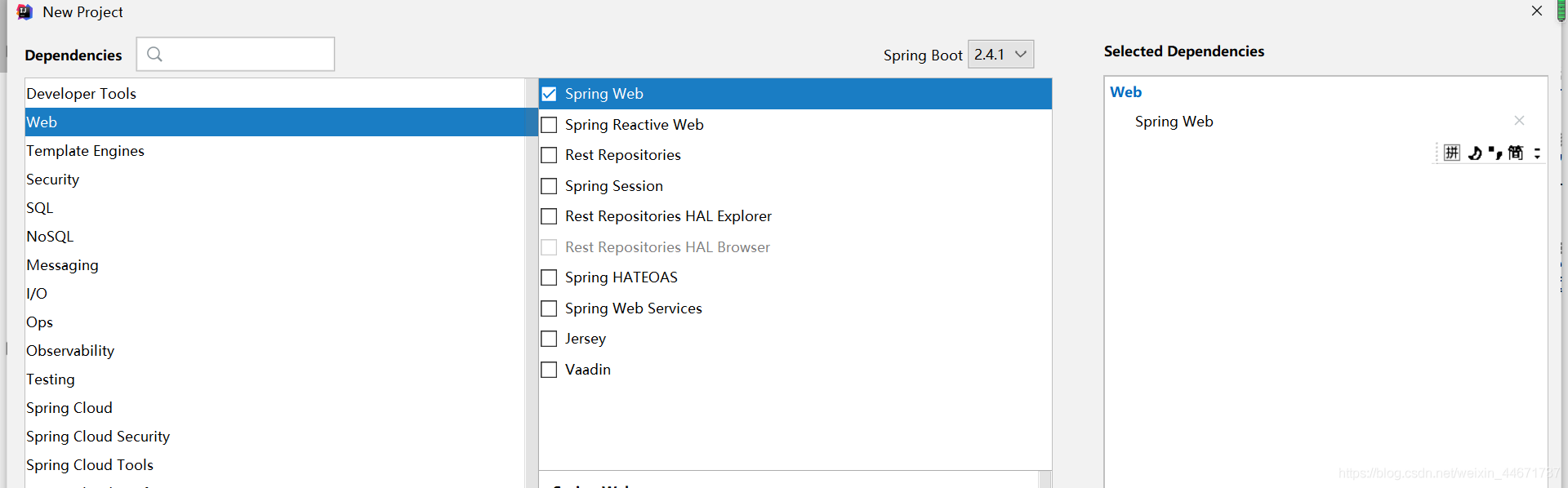The image size is (1568, 488).
Task: Click the IntelliJ IDEA logo in title bar
Action: [25, 11]
